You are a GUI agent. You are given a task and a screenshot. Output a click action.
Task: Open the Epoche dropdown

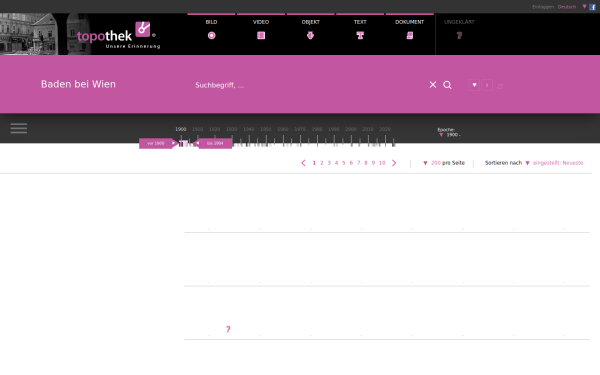tap(449, 135)
